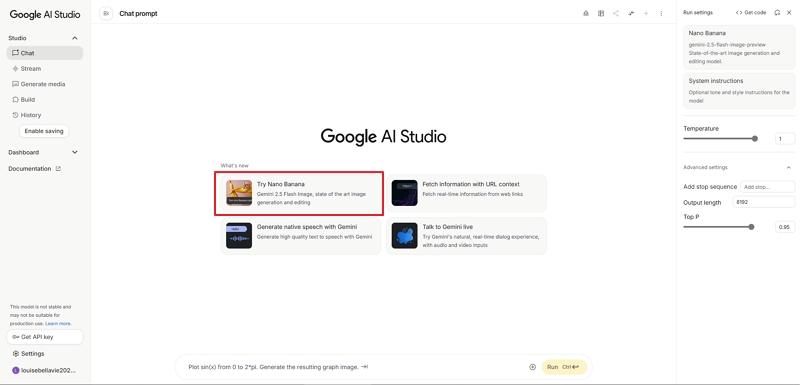Screen dimensions: 800x385
Task: Select Chat in the sidebar
Action: click(45, 53)
